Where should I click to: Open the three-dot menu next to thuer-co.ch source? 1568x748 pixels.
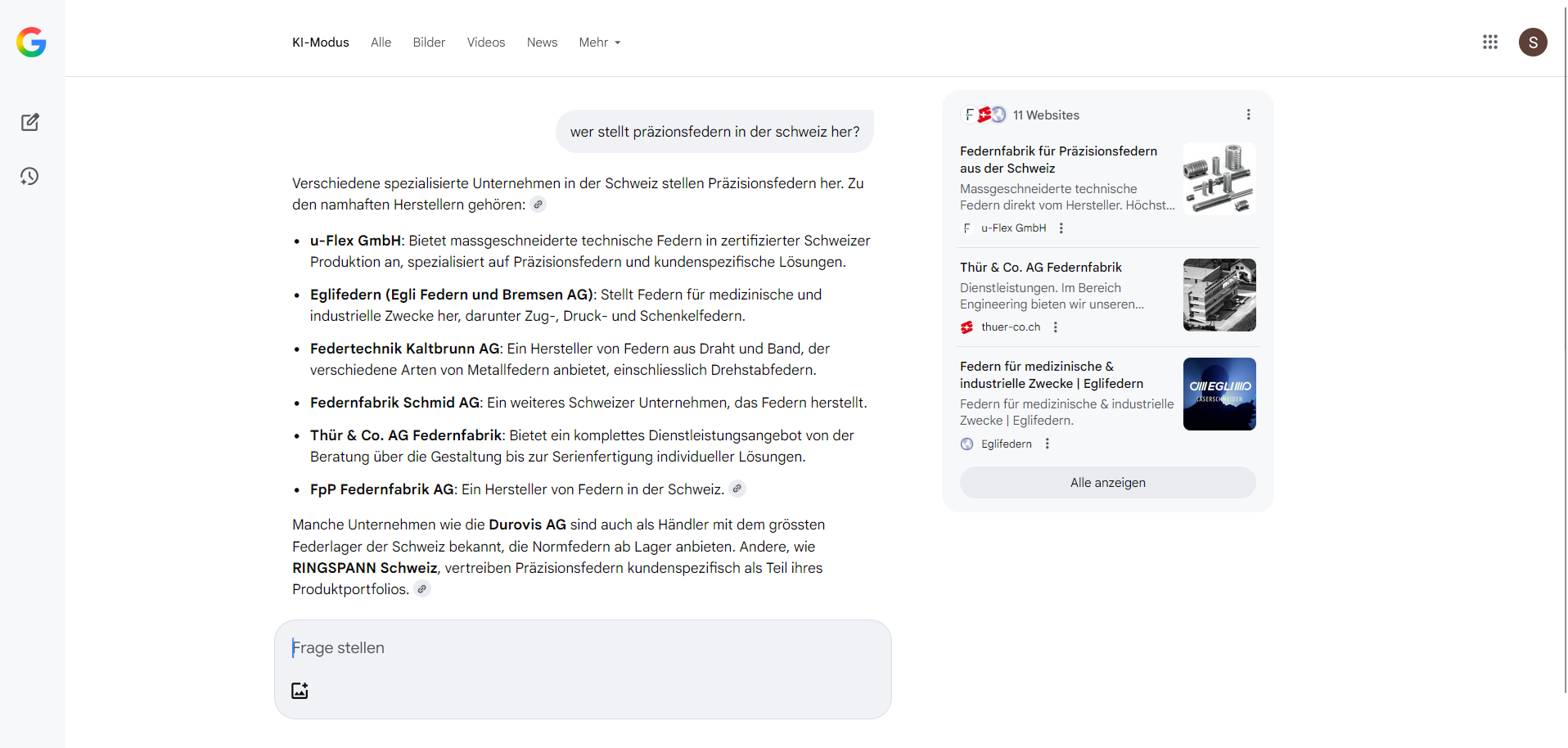[x=1056, y=327]
